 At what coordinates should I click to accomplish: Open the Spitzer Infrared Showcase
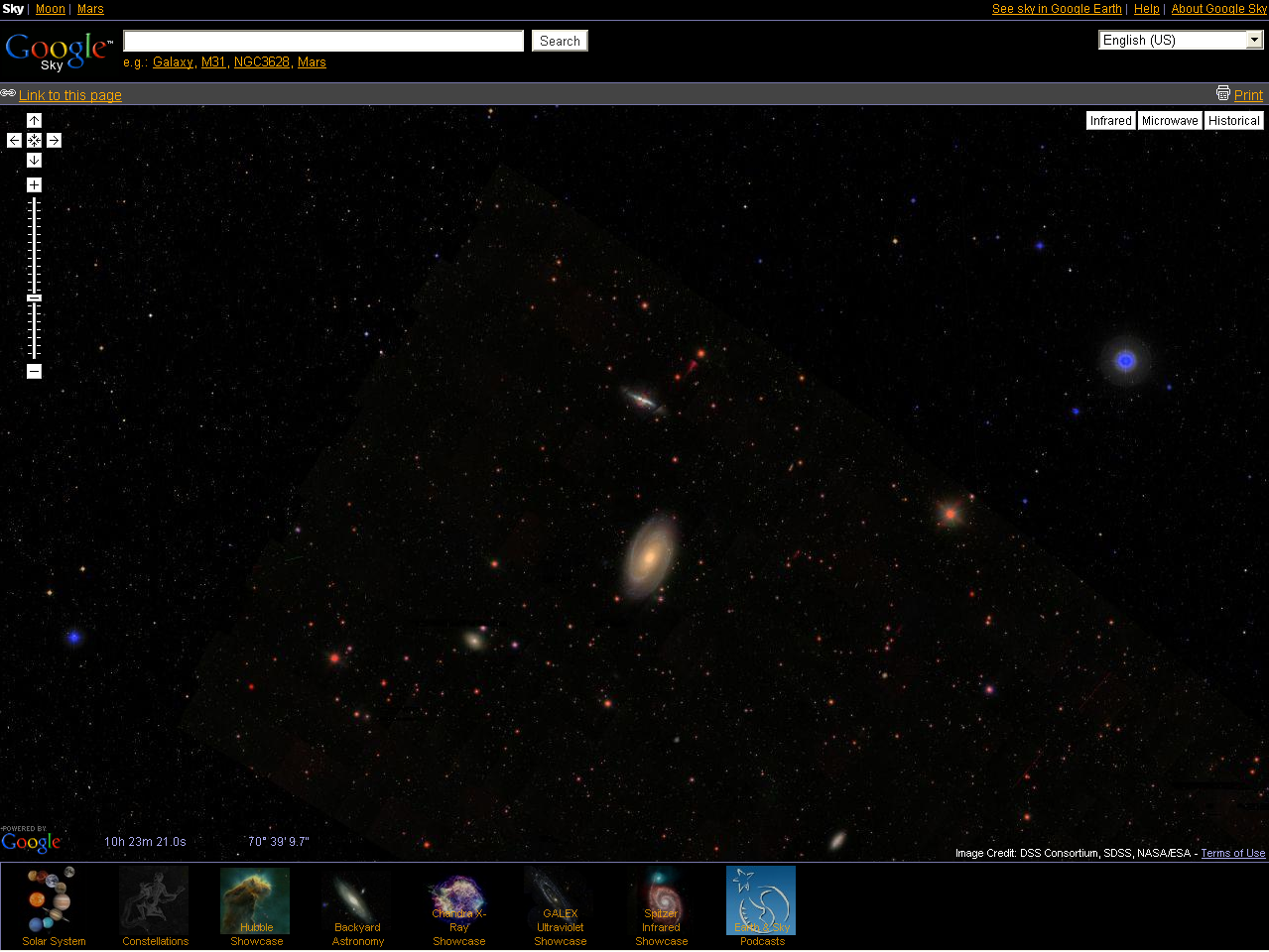point(661,906)
